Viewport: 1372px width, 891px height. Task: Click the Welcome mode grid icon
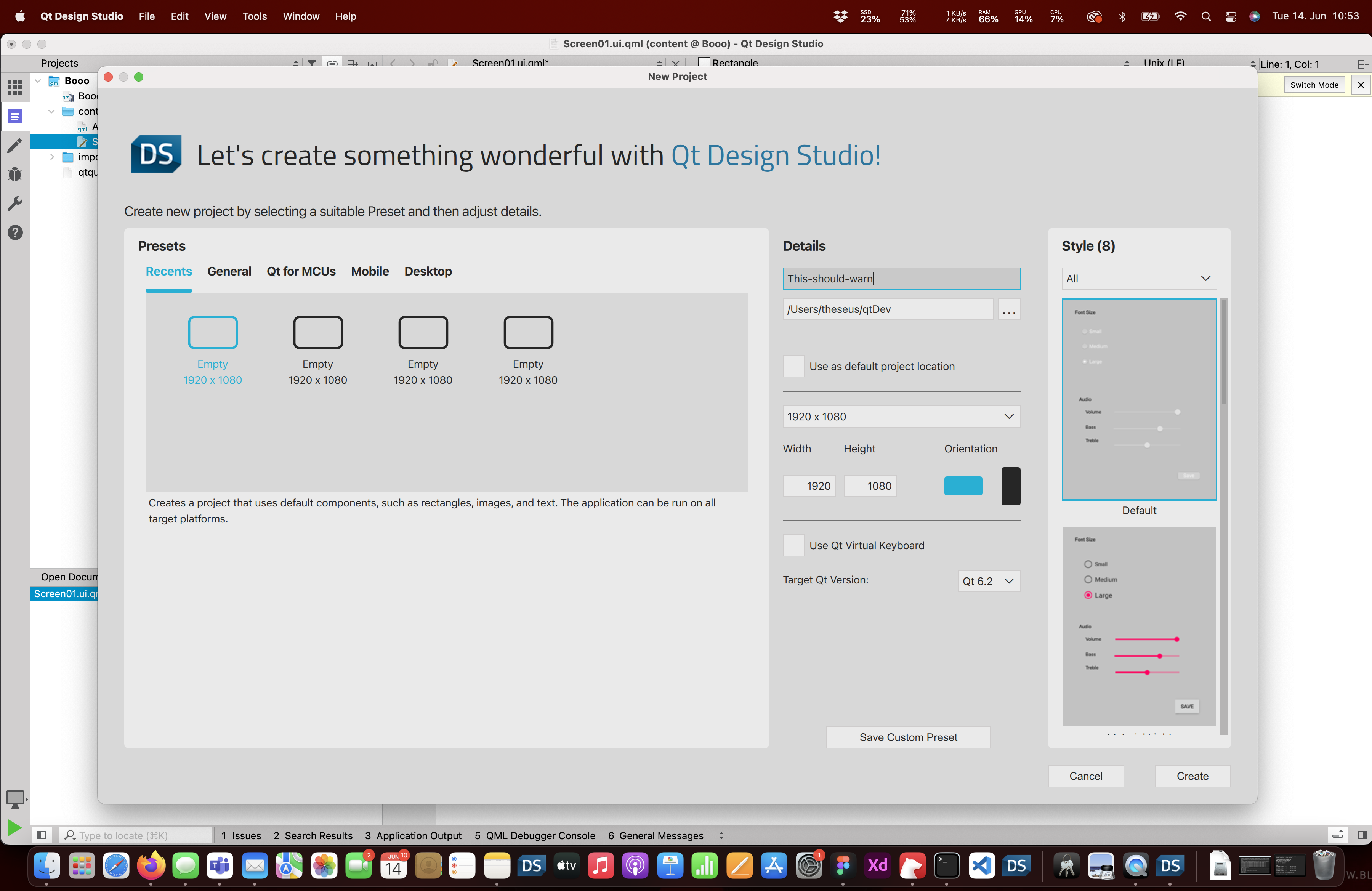click(x=15, y=87)
